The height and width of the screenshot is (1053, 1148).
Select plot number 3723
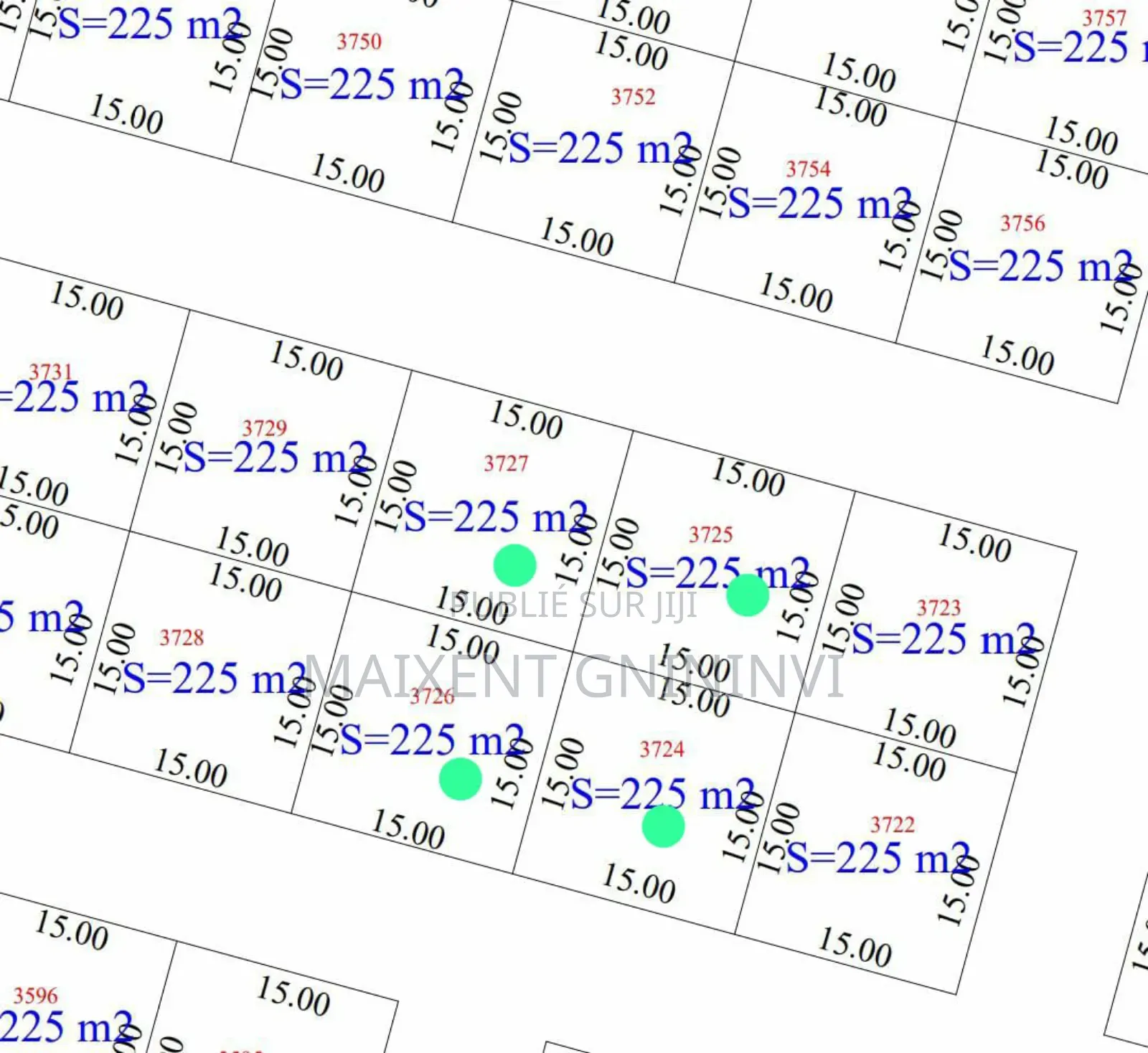(x=938, y=608)
